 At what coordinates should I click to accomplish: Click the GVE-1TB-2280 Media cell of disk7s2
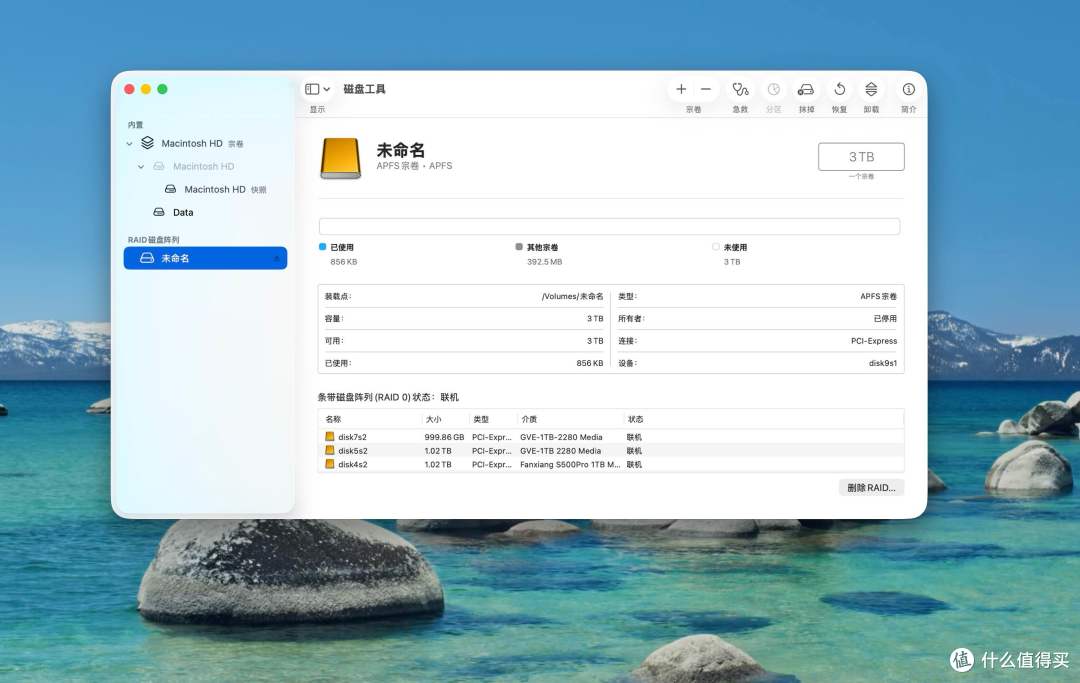click(x=561, y=437)
